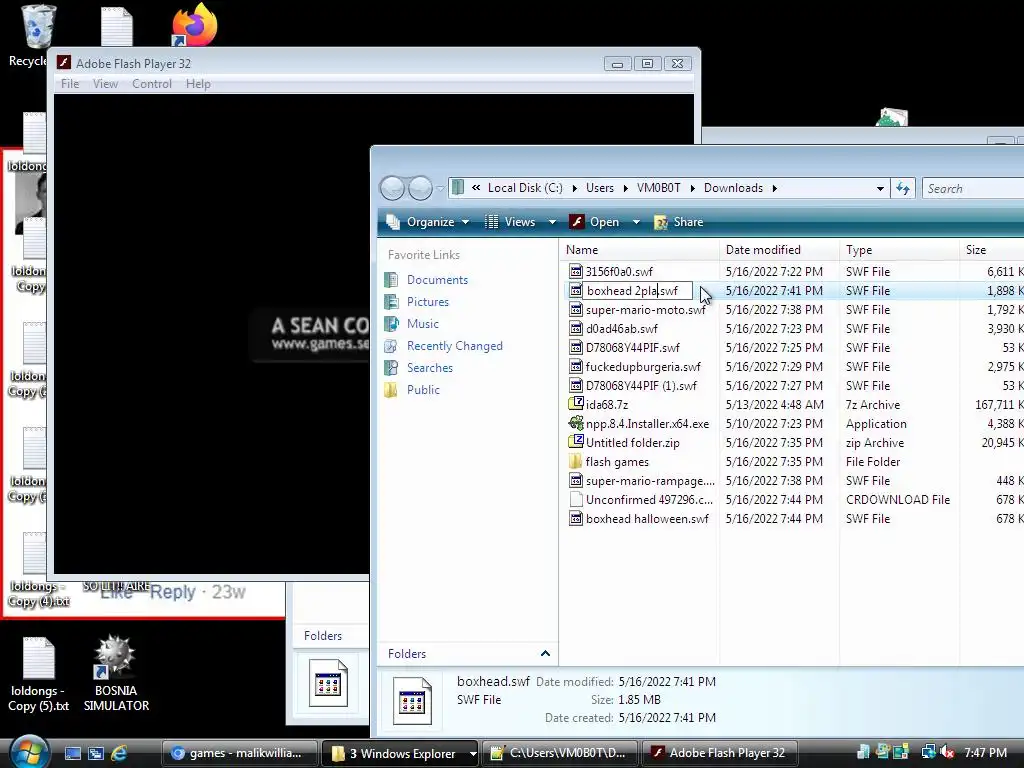The image size is (1024, 768).
Task: Click the volume muted tray icon
Action: coord(946,752)
